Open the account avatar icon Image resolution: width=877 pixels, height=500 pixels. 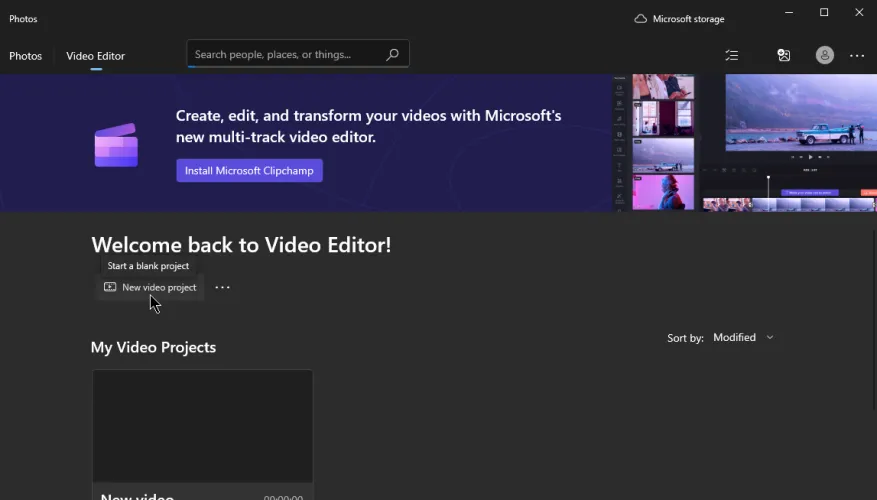(x=824, y=56)
